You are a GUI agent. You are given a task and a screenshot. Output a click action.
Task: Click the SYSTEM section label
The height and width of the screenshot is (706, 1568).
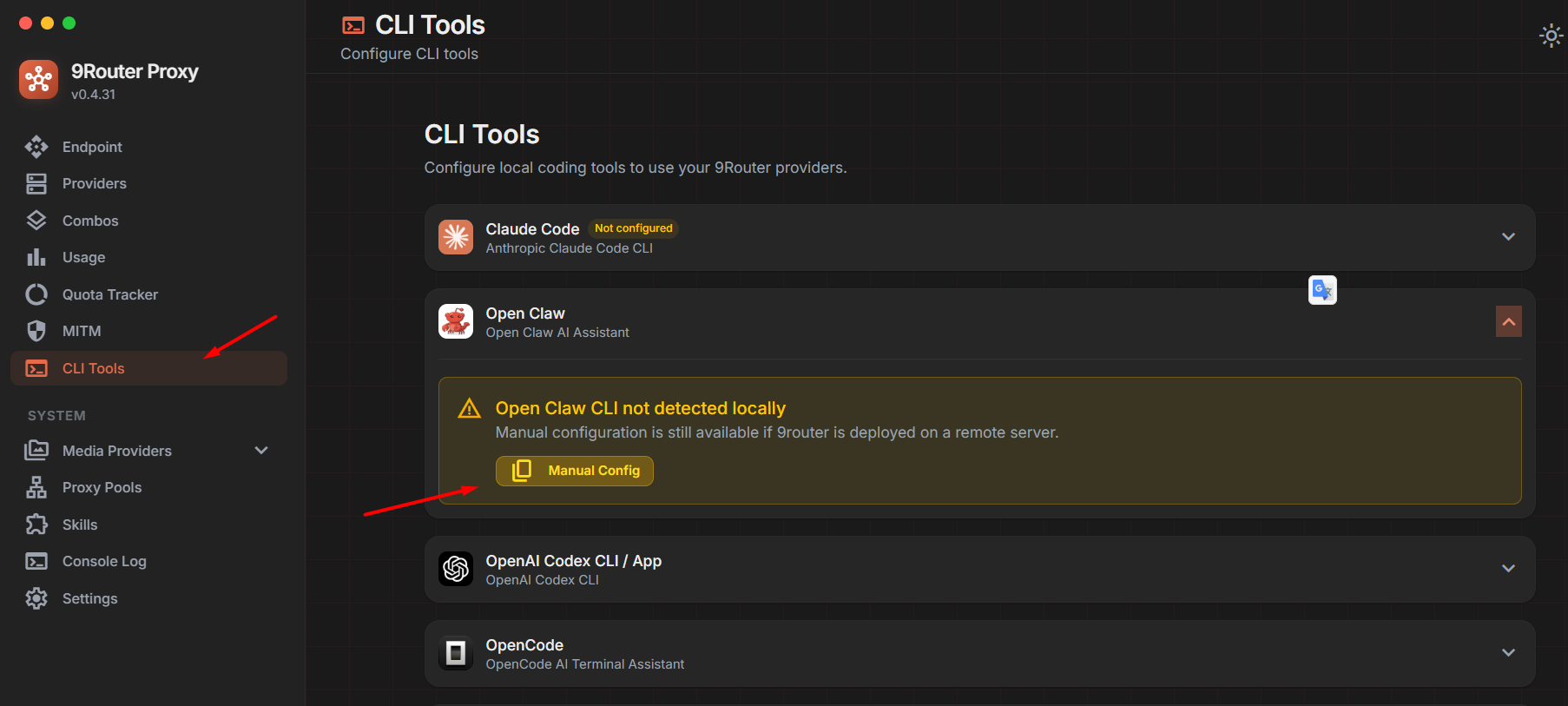pos(56,416)
